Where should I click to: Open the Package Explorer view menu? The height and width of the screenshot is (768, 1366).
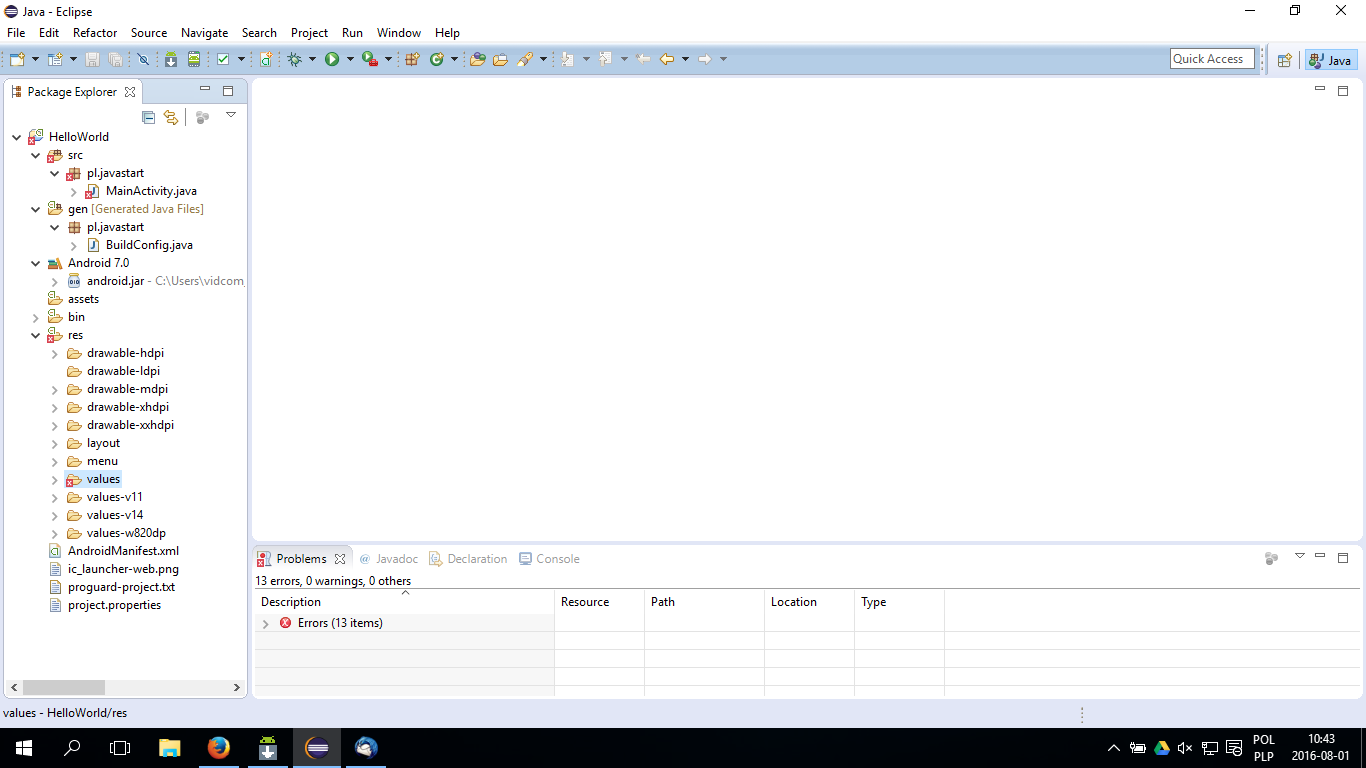click(x=231, y=115)
